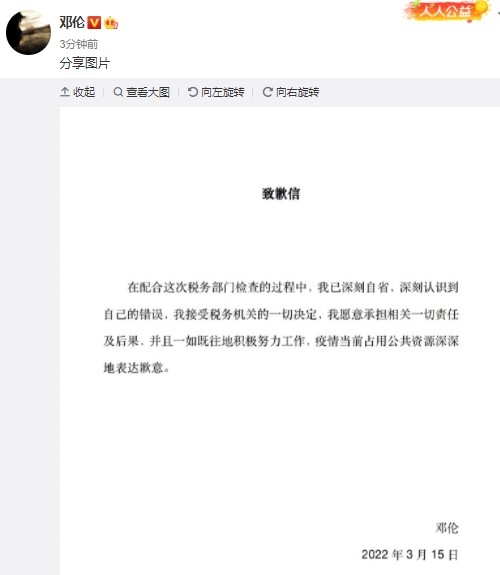500x575 pixels.
Task: Click the 邓伦 username link
Action: click(x=72, y=23)
